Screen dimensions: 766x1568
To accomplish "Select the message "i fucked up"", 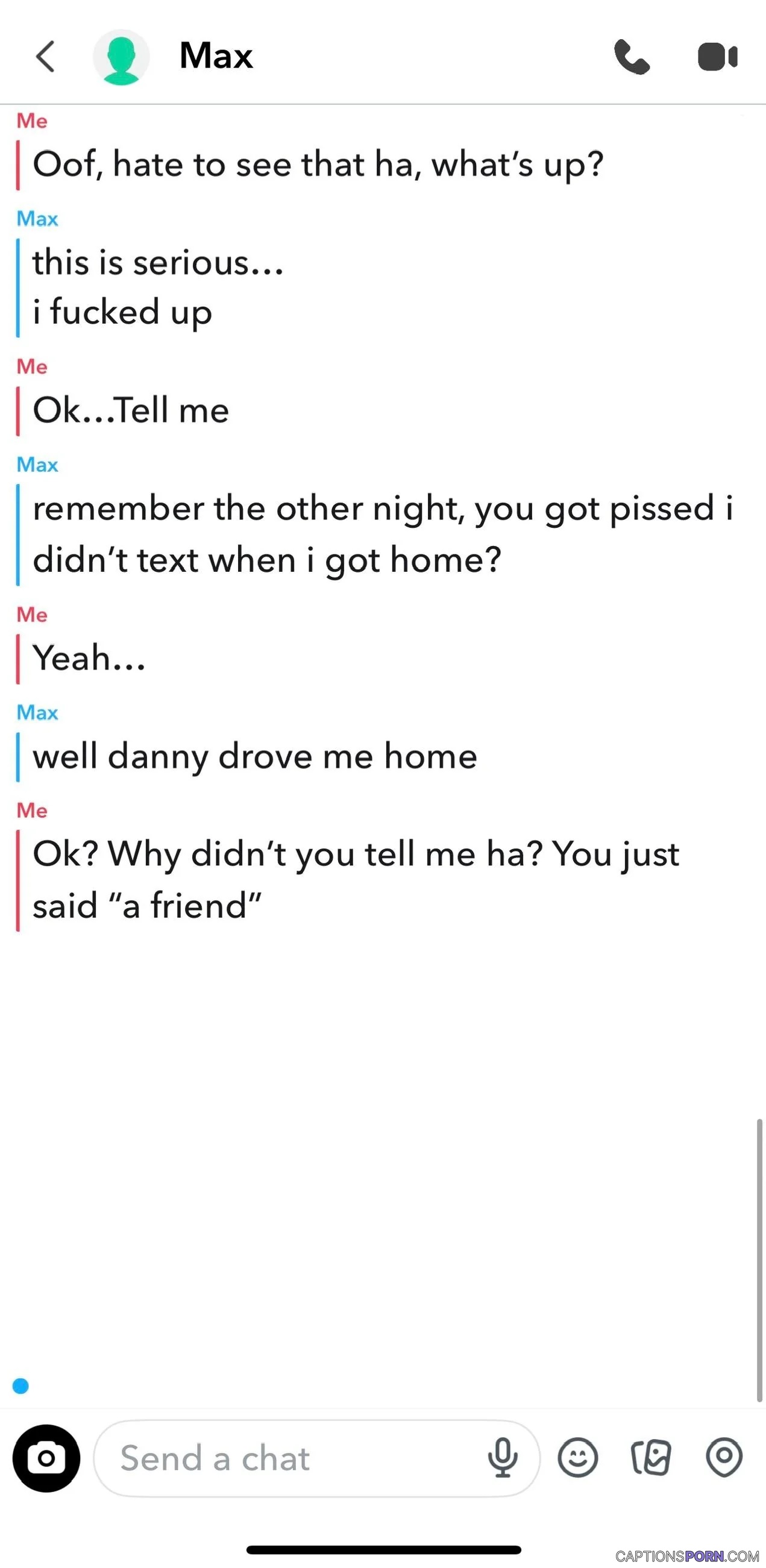I will [122, 312].
